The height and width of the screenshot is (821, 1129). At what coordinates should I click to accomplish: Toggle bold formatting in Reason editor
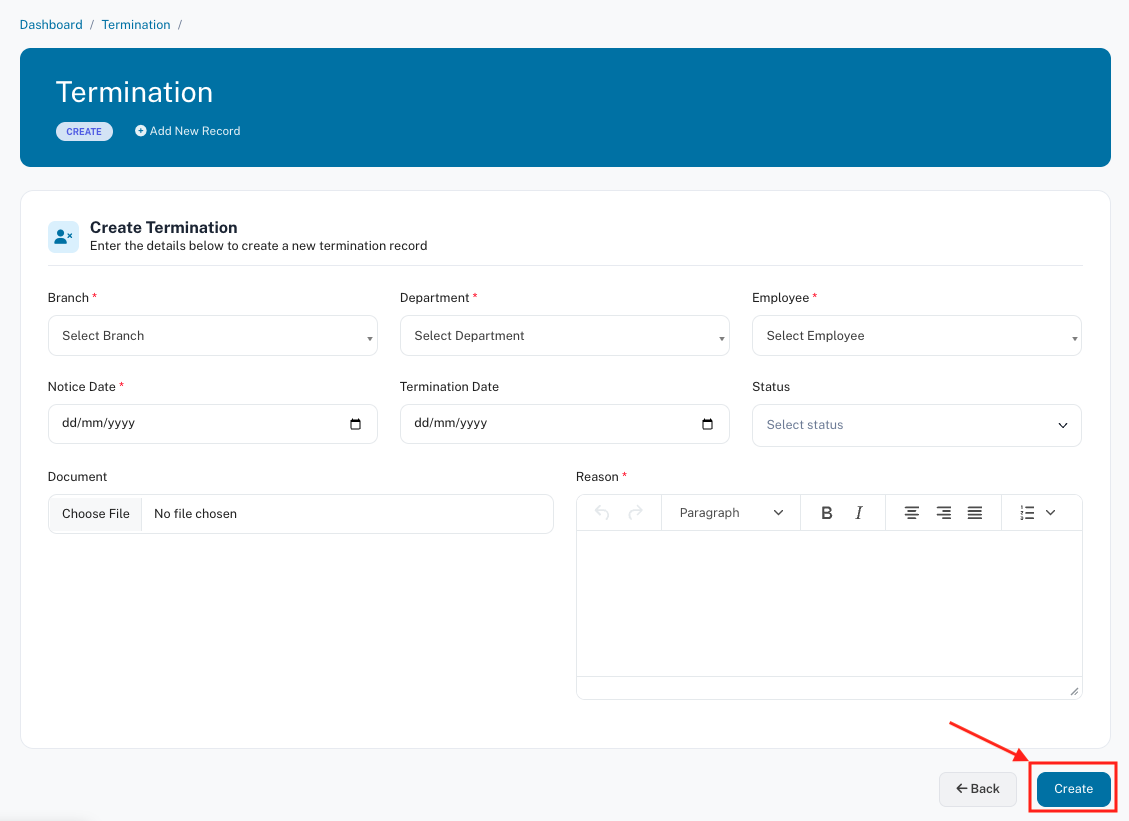coord(827,513)
